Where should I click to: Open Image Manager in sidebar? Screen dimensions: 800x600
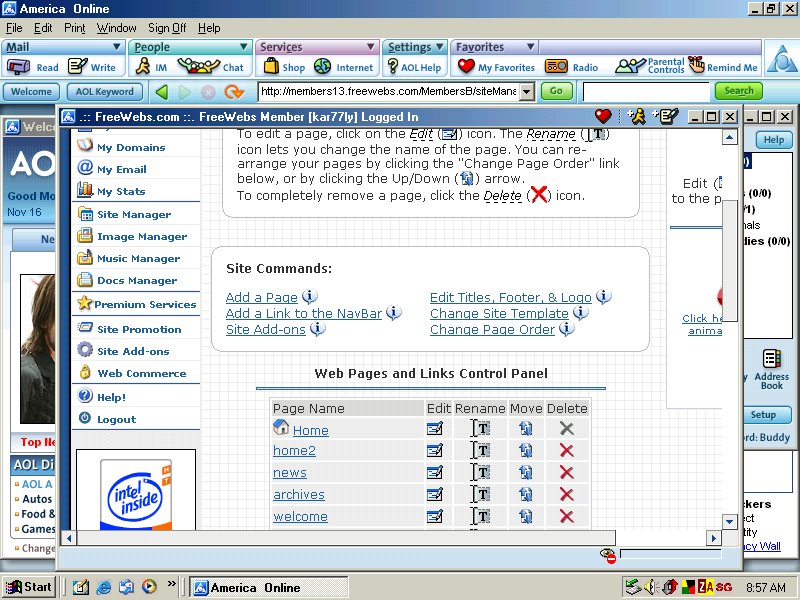[142, 237]
